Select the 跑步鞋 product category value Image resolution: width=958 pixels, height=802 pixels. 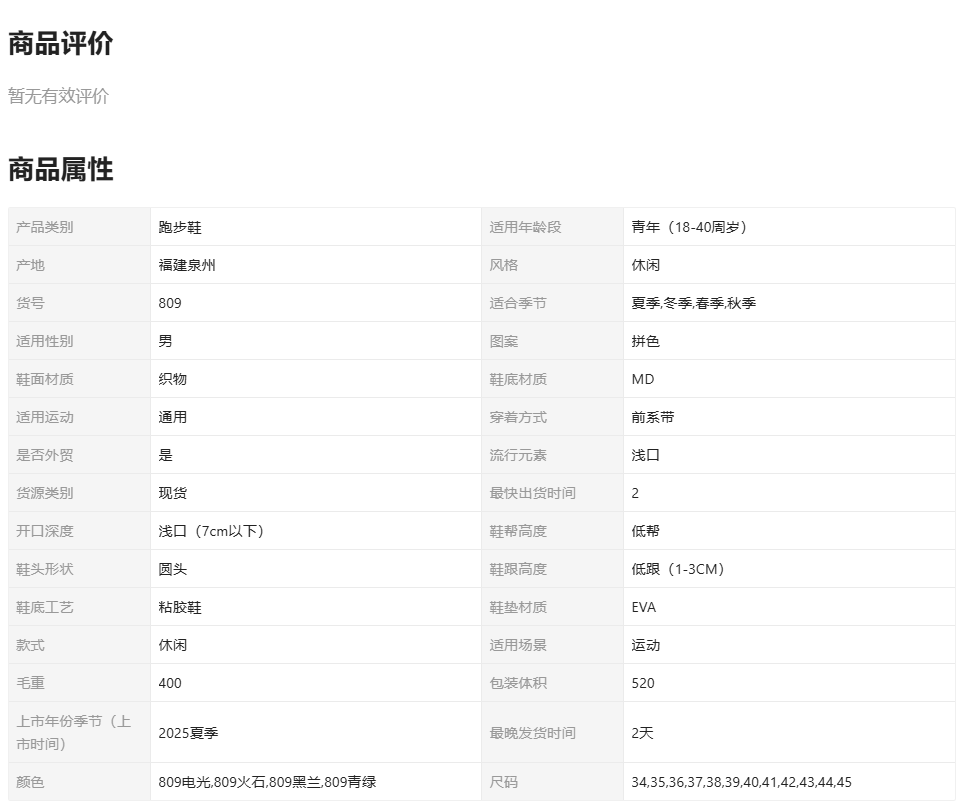click(180, 227)
